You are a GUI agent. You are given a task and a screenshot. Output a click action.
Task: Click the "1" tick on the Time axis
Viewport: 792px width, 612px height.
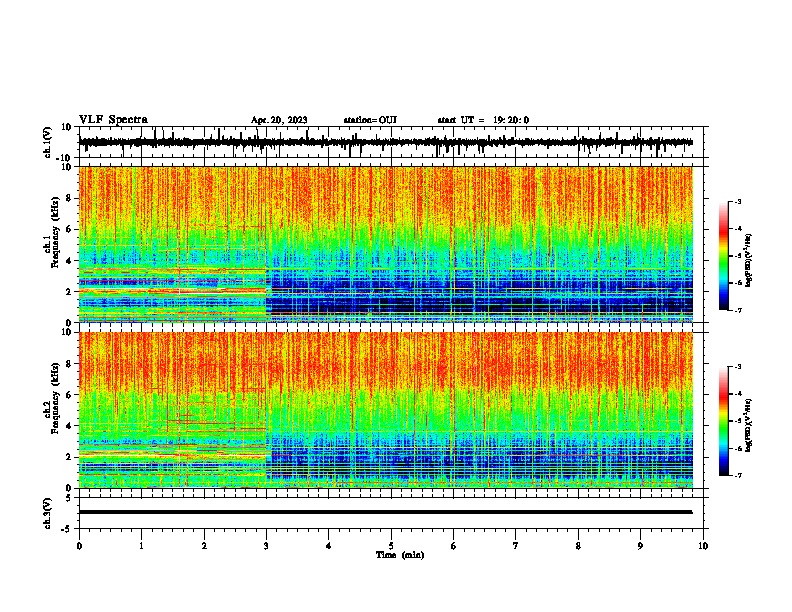pyautogui.click(x=141, y=546)
